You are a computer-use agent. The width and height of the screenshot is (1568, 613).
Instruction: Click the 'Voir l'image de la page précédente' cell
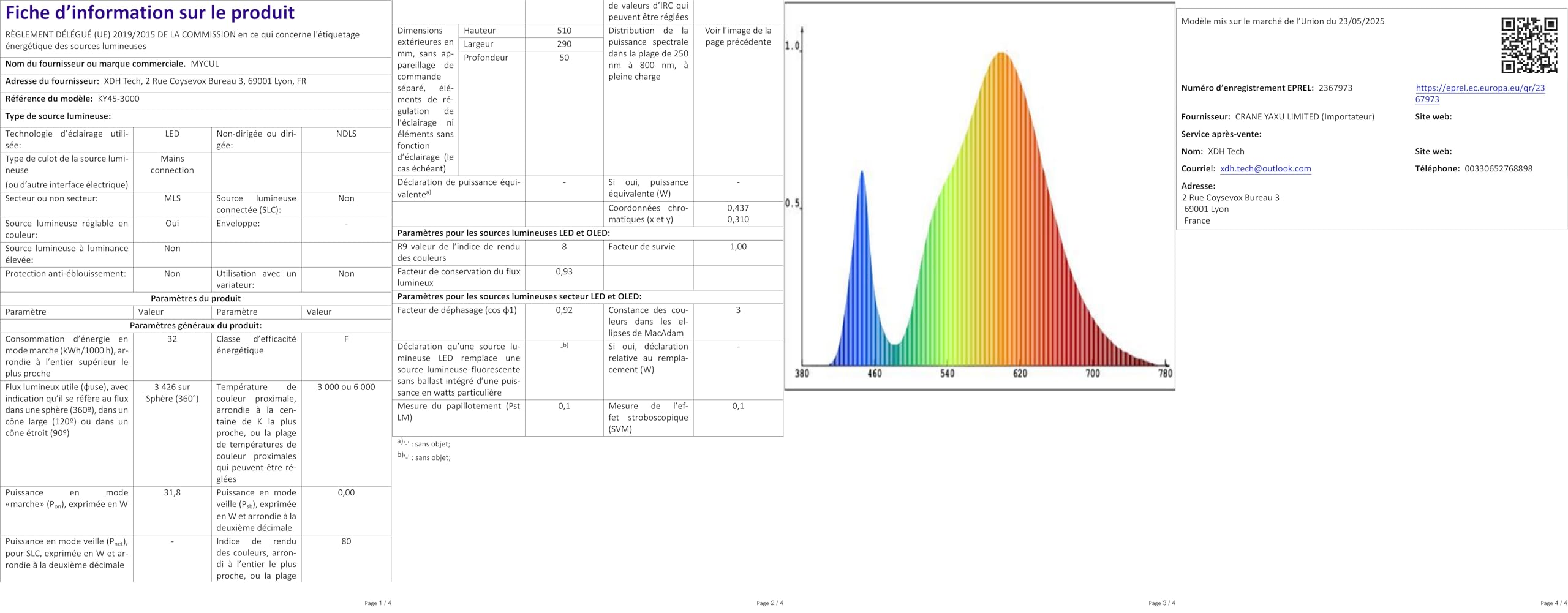[738, 36]
